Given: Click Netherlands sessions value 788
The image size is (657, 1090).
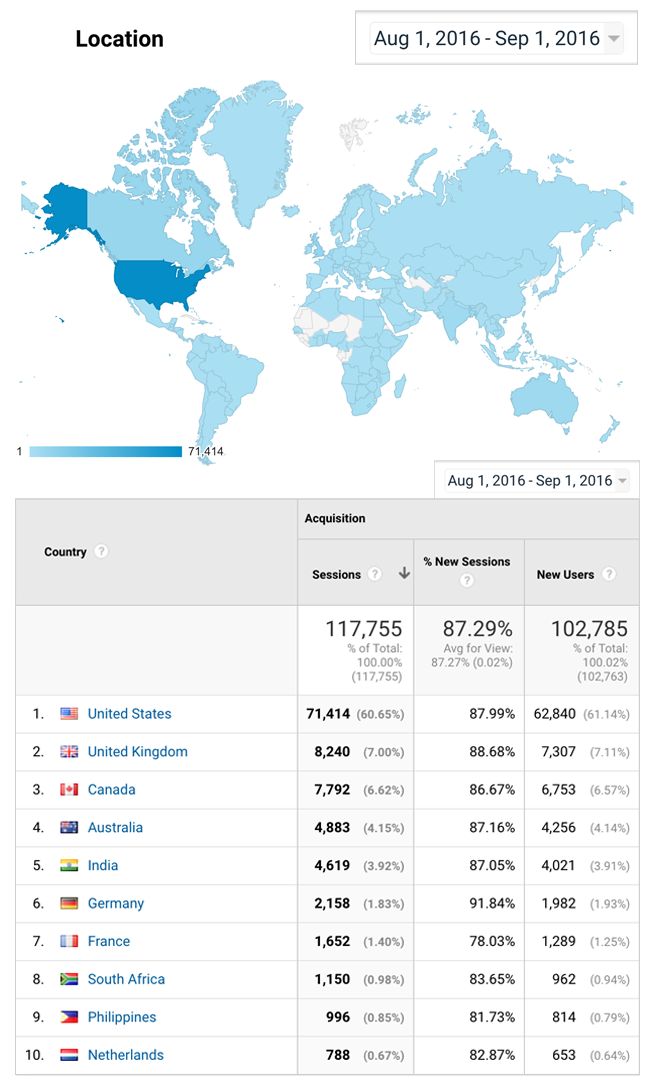Looking at the screenshot, I should [338, 1055].
